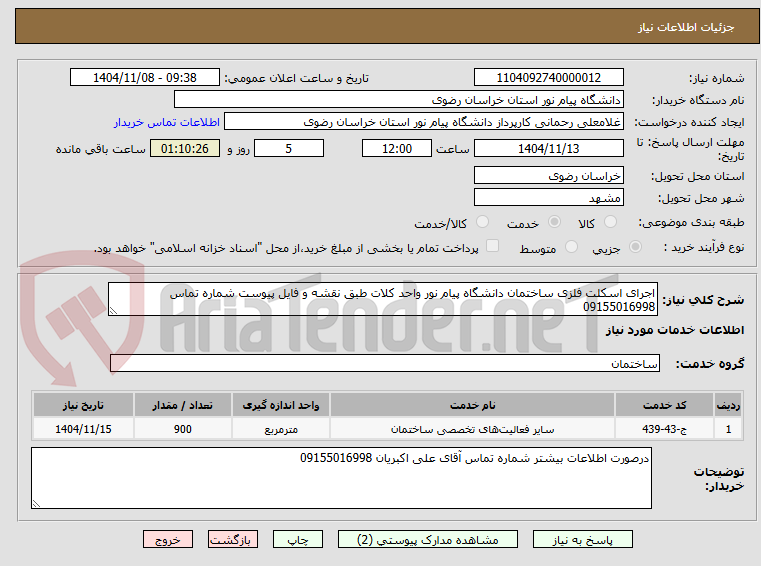Toggle the Islamic treasury payment checkbox
The width and height of the screenshot is (761, 566).
493,246
